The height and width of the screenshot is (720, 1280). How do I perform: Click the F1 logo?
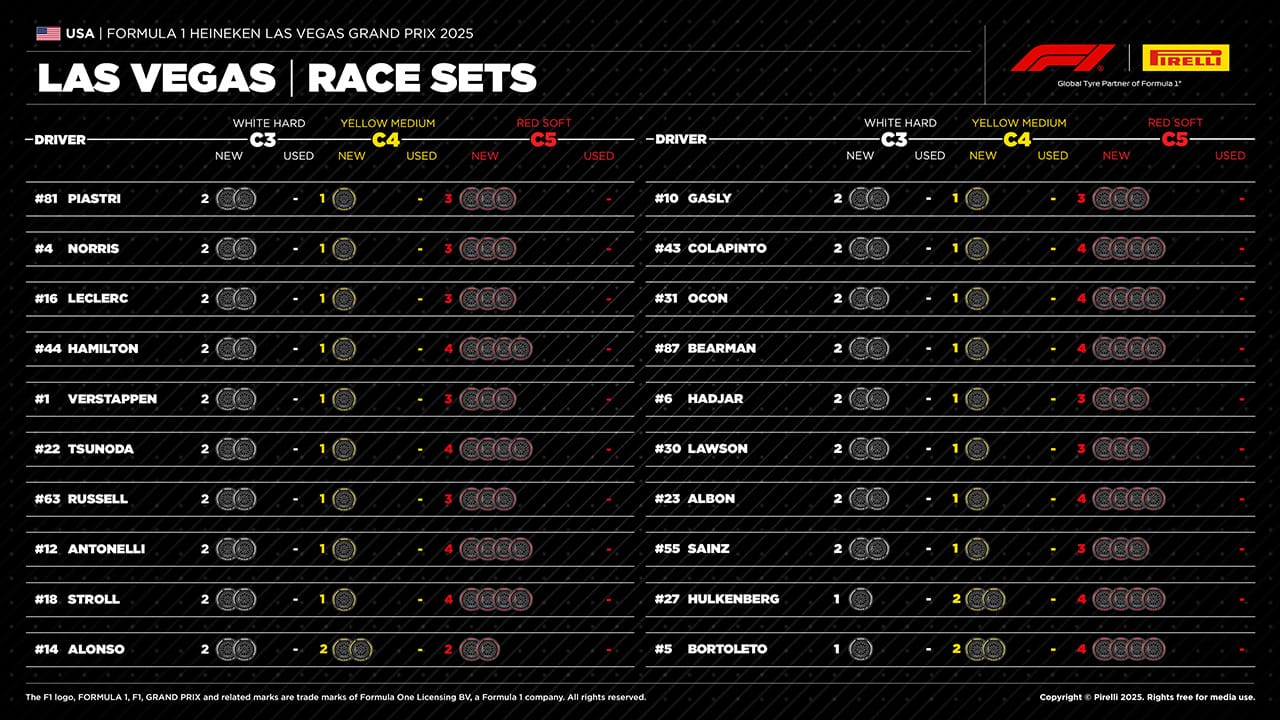1062,58
